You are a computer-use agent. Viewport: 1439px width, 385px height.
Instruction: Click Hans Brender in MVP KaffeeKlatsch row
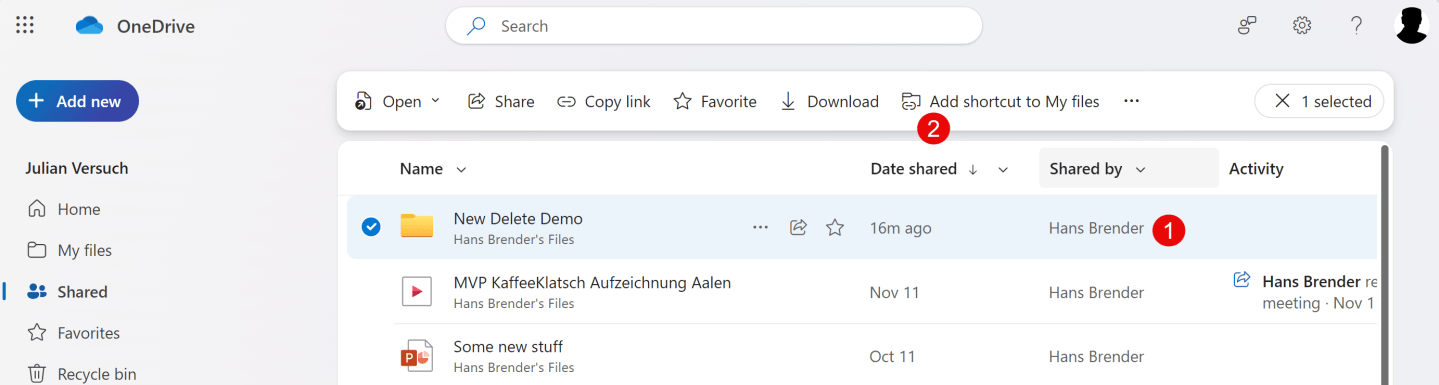(1096, 292)
